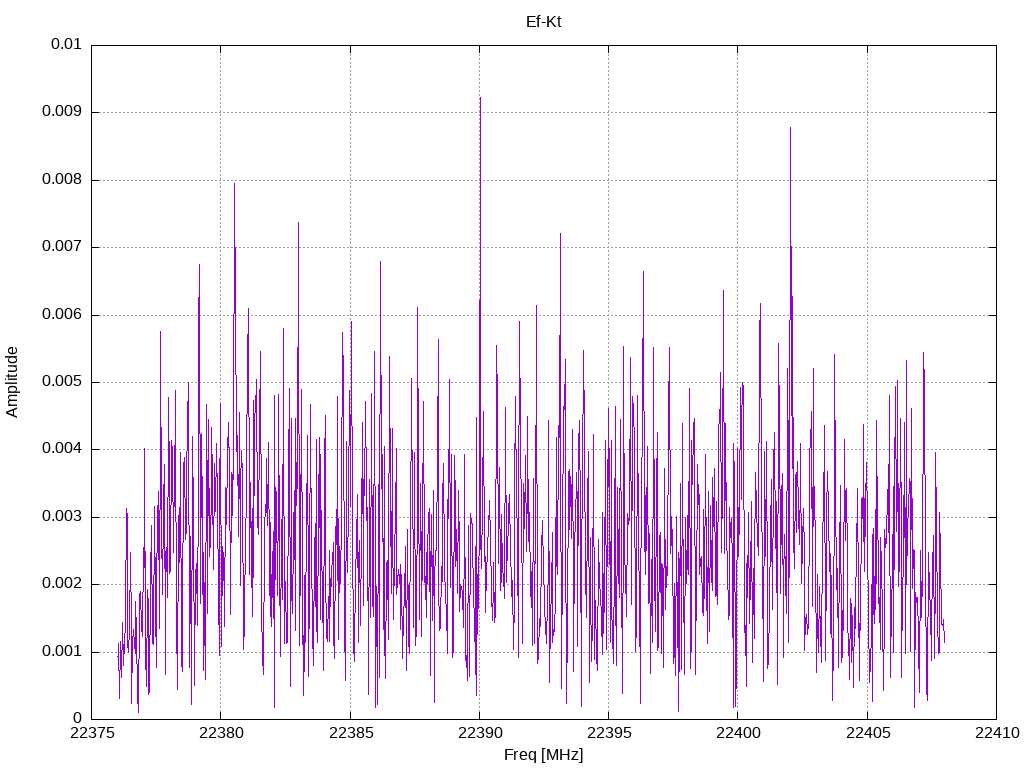The height and width of the screenshot is (768, 1024).
Task: Click the y-axis tick label 0.01
Action: (x=66, y=44)
